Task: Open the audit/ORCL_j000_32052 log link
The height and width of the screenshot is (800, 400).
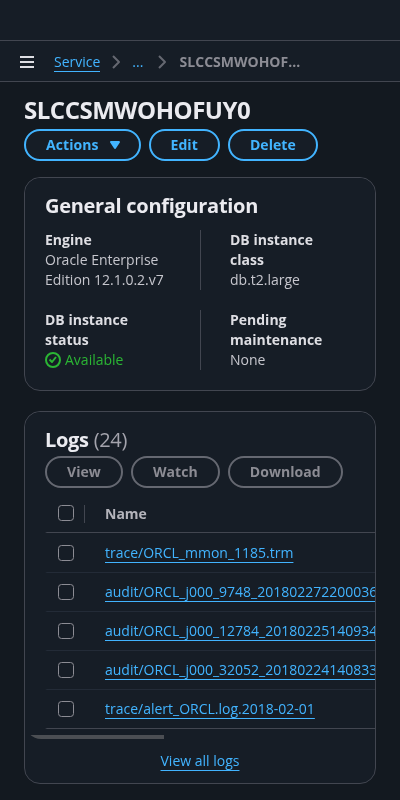Action: [x=240, y=670]
